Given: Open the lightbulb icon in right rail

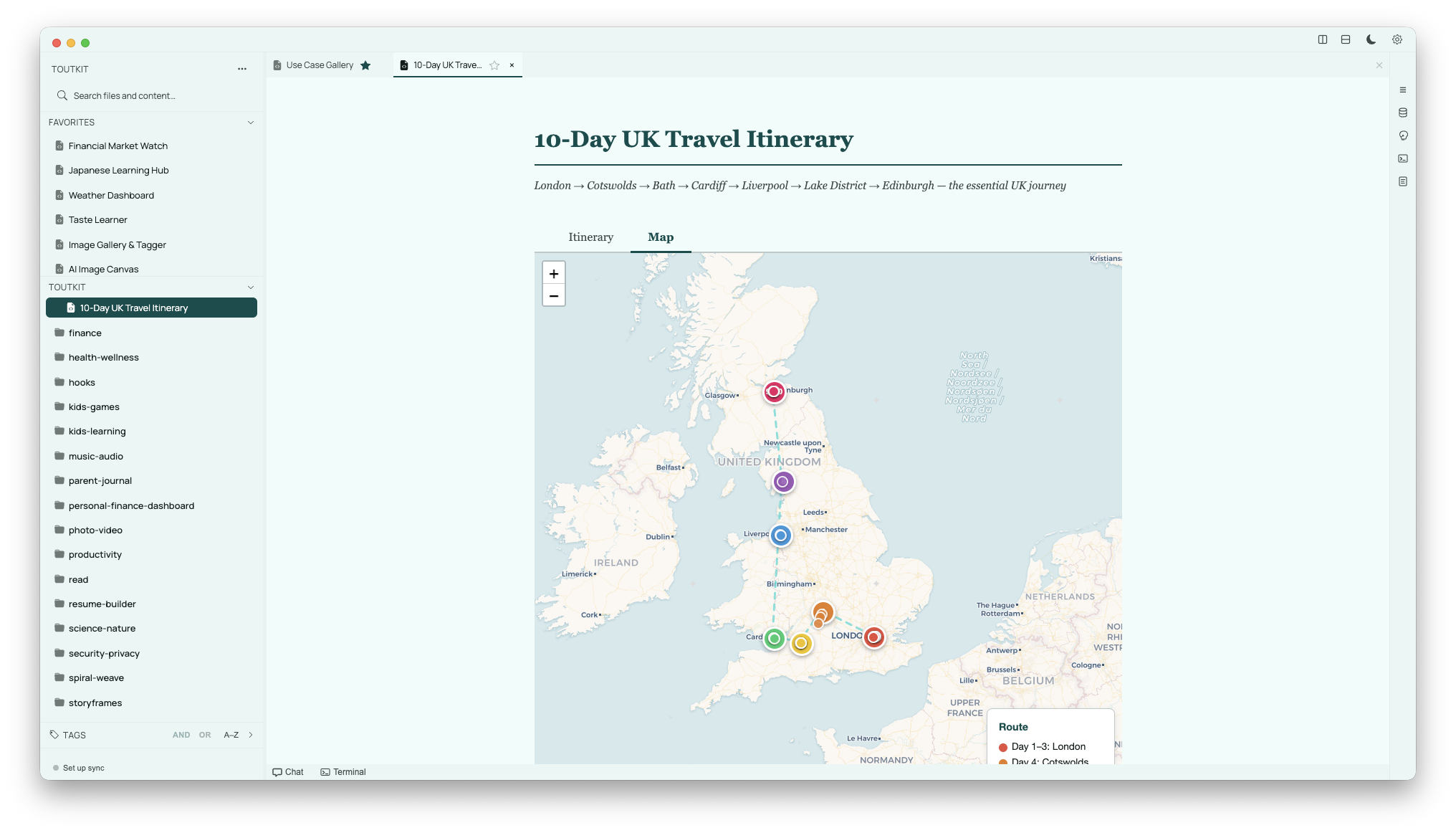Looking at the screenshot, I should pyautogui.click(x=1403, y=135).
